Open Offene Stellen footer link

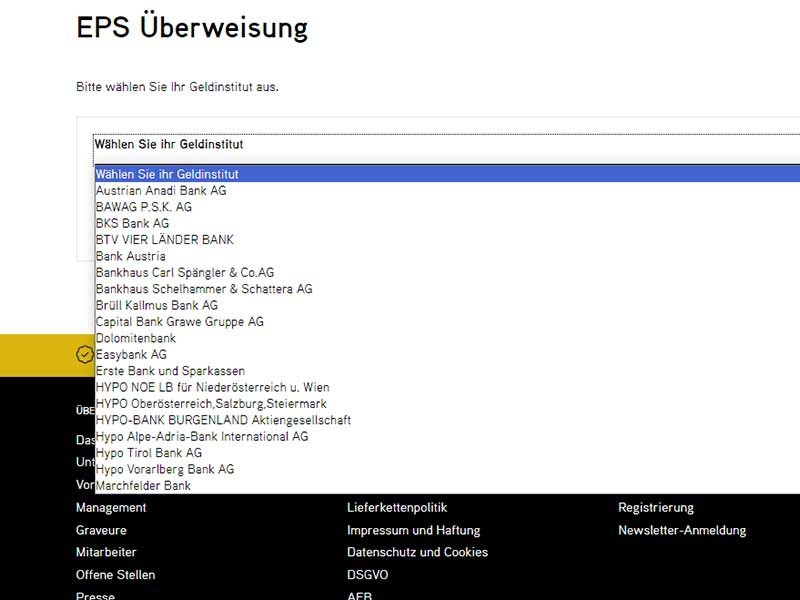click(115, 574)
